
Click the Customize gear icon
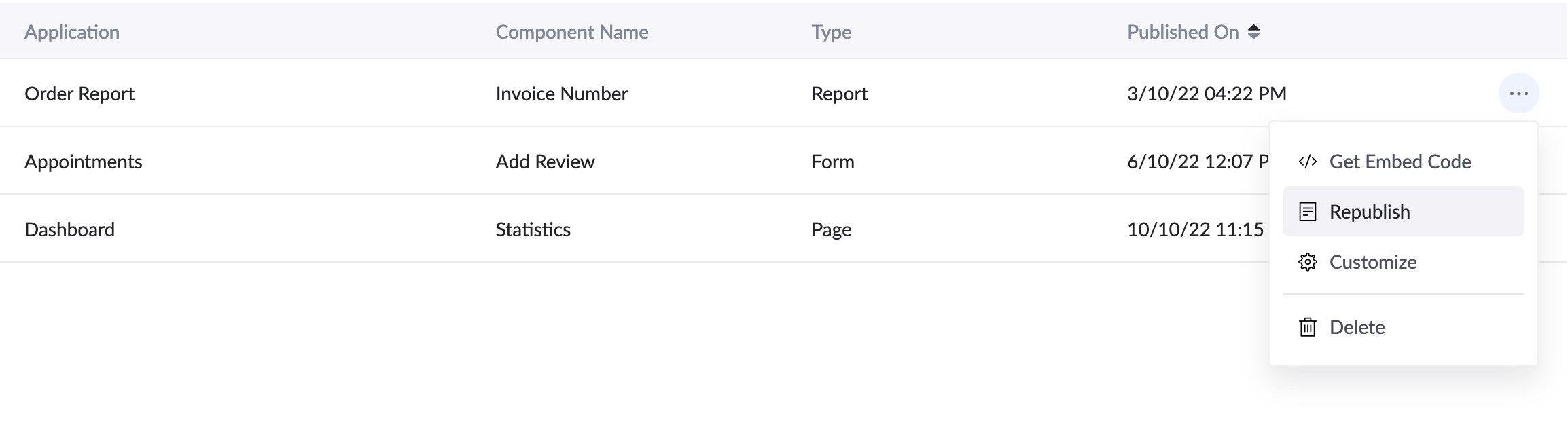(x=1307, y=262)
